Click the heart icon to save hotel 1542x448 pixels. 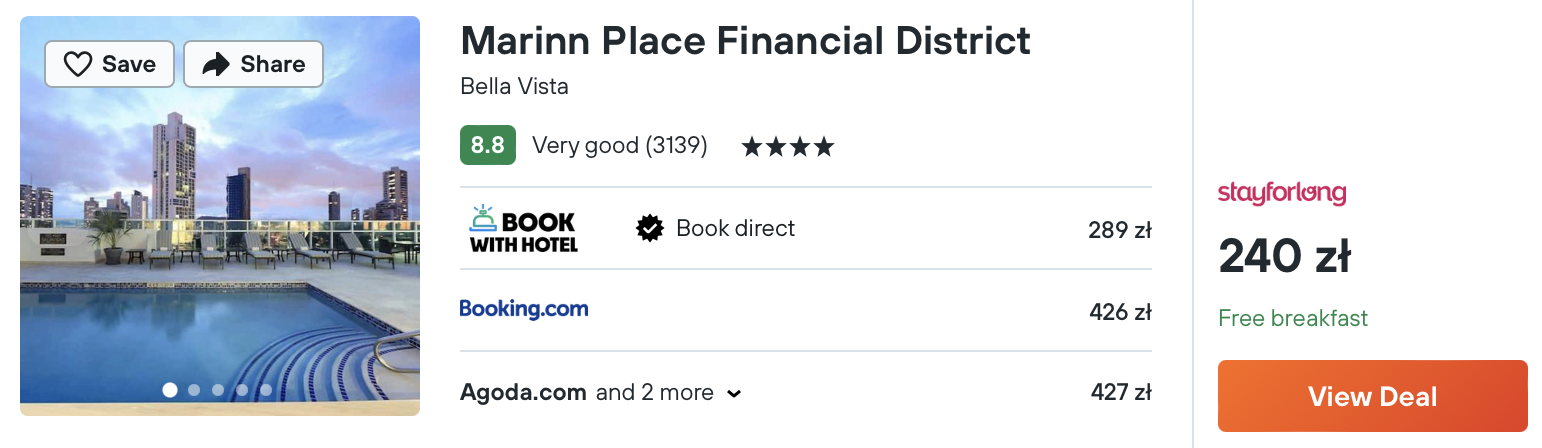click(x=78, y=65)
